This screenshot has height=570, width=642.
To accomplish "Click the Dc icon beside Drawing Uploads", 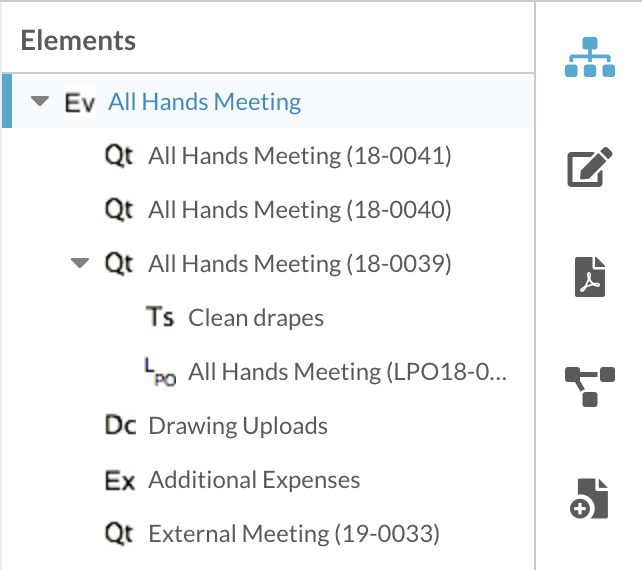I will (120, 426).
